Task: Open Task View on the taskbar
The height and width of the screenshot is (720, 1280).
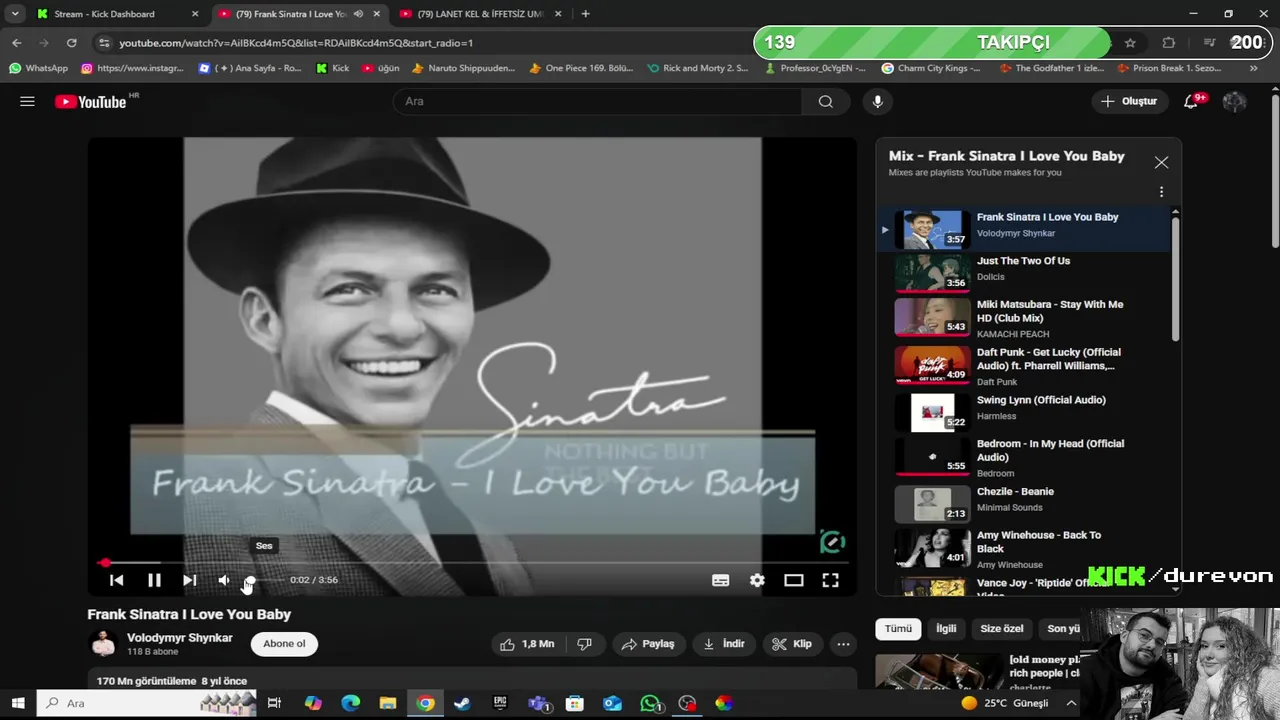Action: pyautogui.click(x=274, y=703)
